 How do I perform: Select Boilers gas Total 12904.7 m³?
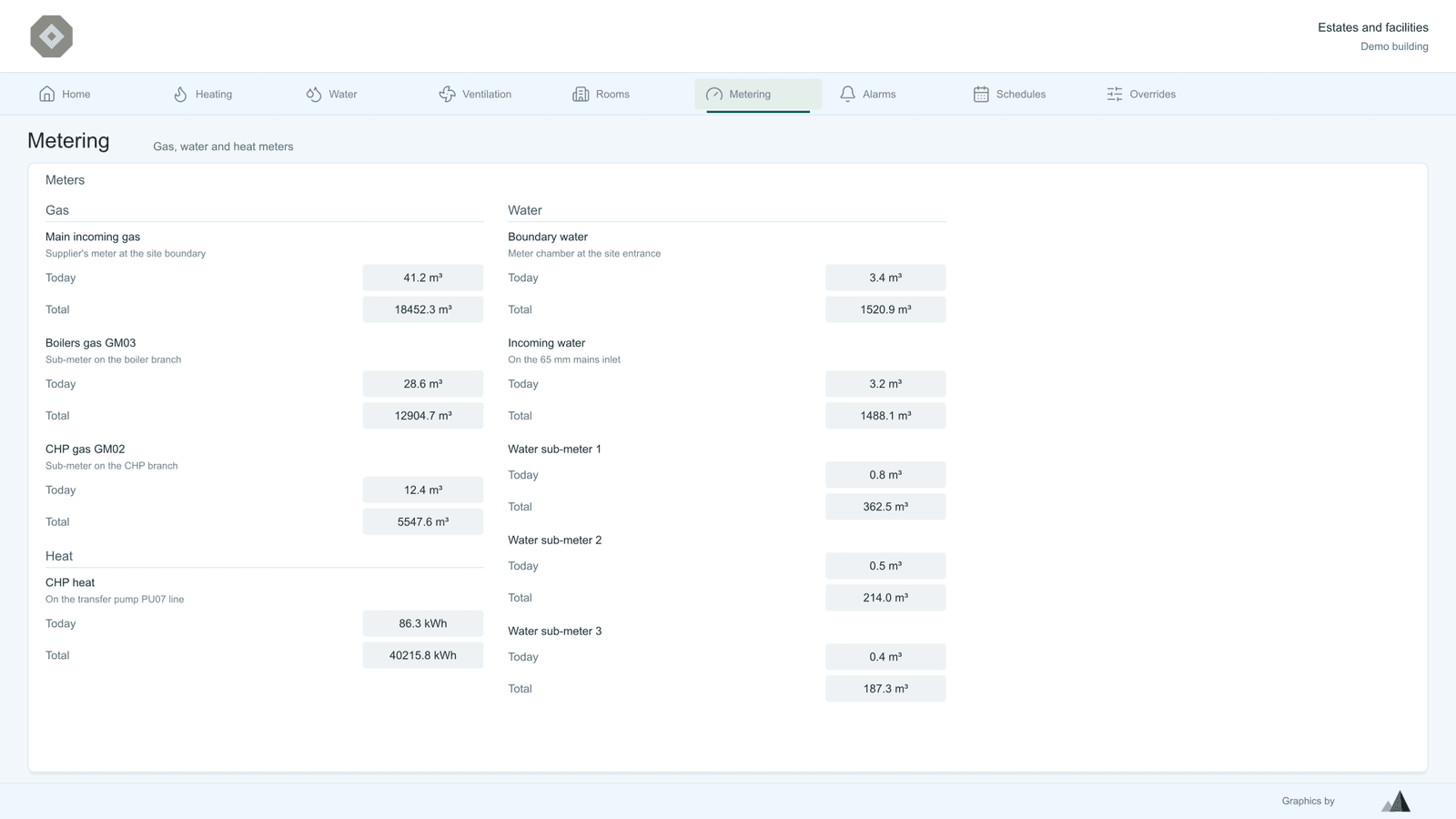[x=423, y=416]
